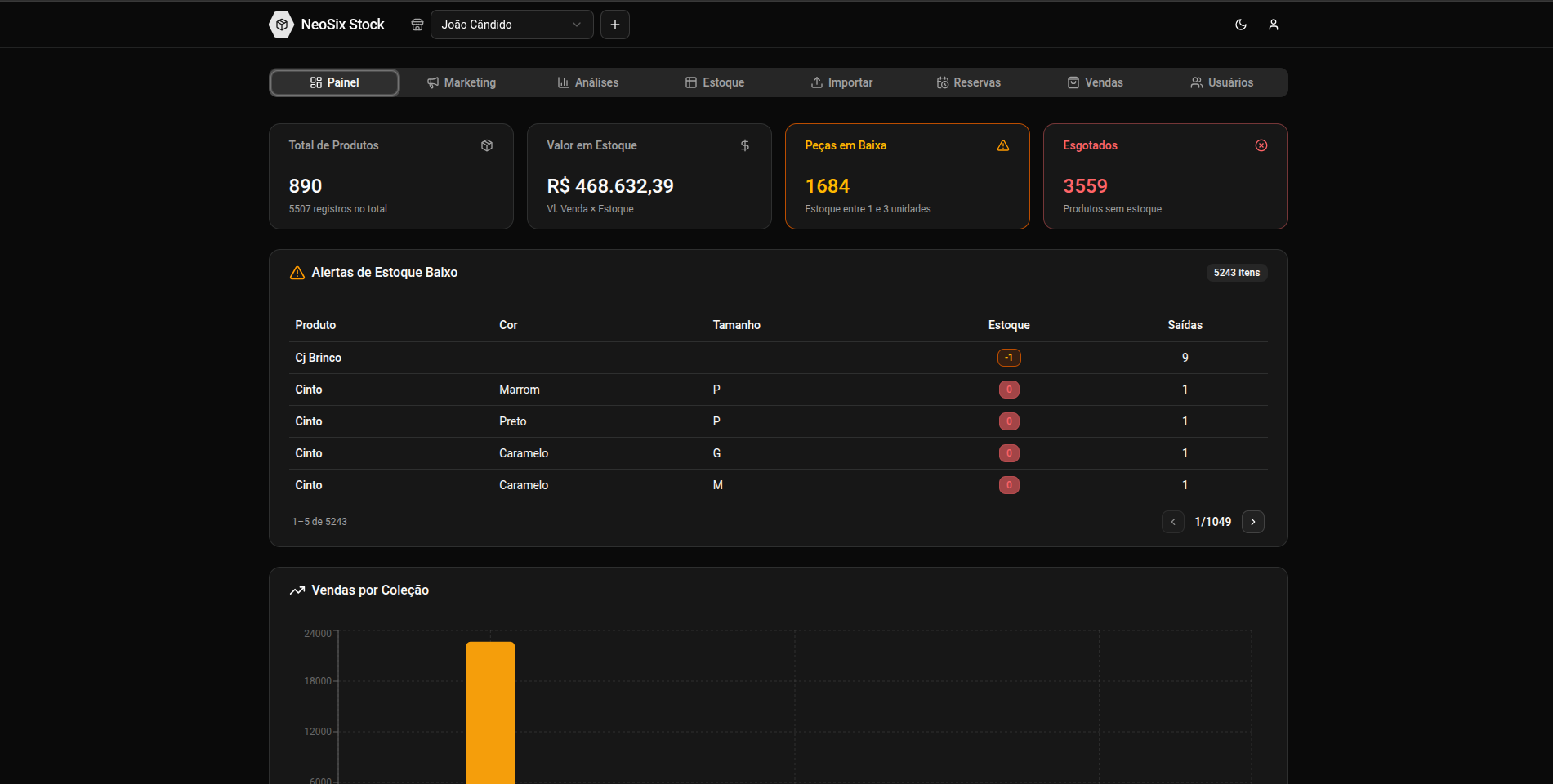Open the Importar tab

click(841, 82)
